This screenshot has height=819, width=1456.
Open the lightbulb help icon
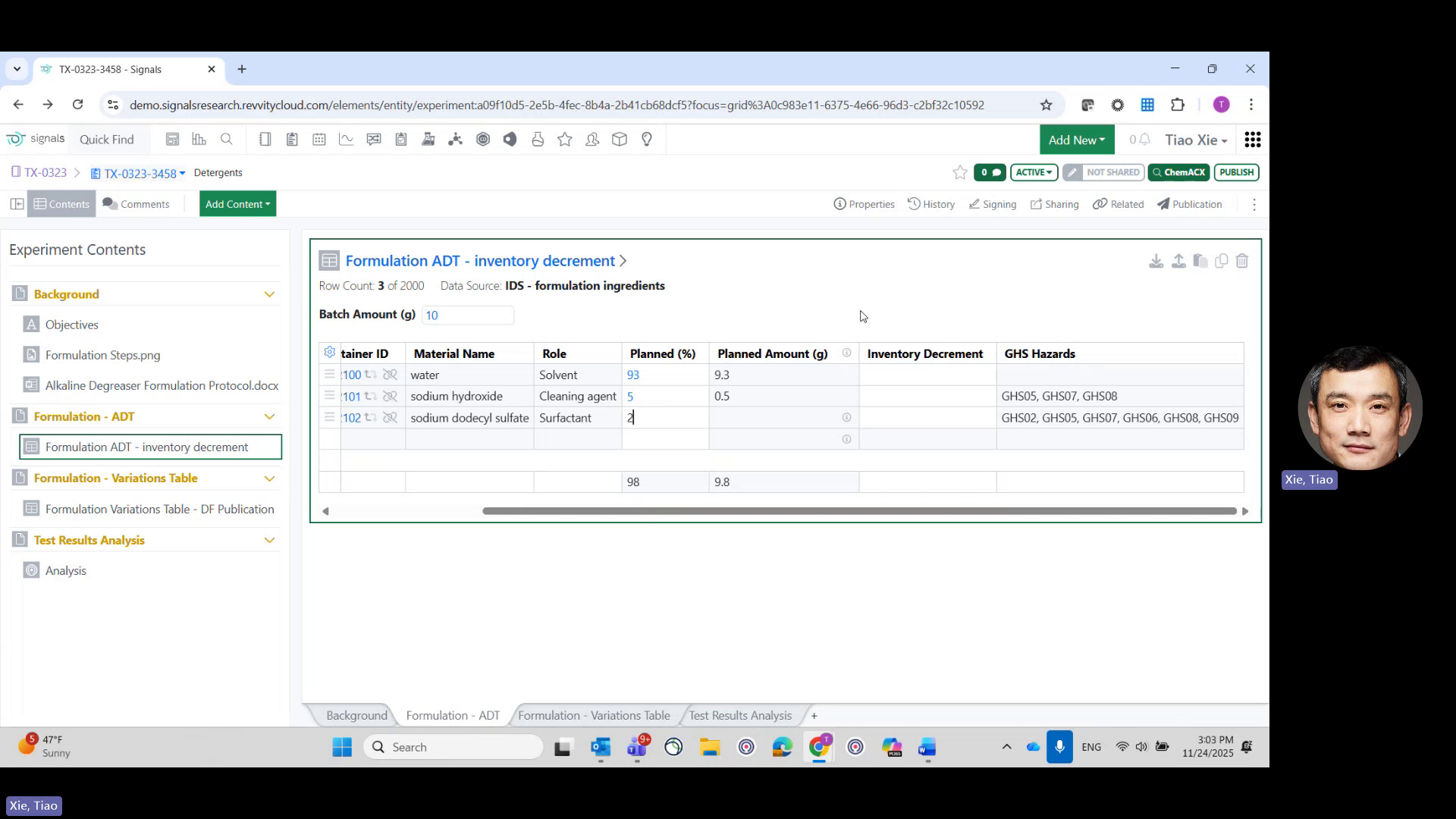(647, 139)
